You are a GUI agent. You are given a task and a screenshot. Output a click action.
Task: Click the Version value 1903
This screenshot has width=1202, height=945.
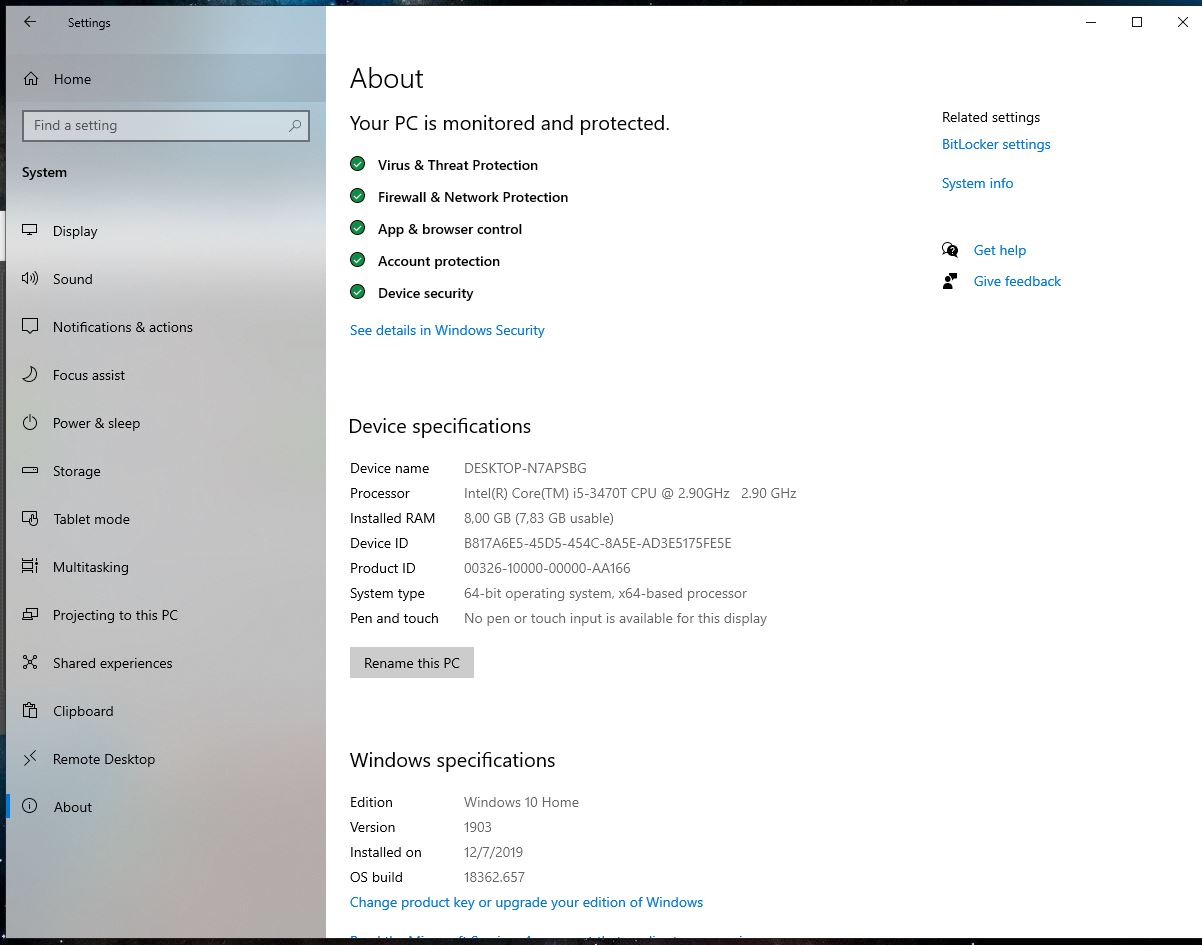[x=478, y=827]
